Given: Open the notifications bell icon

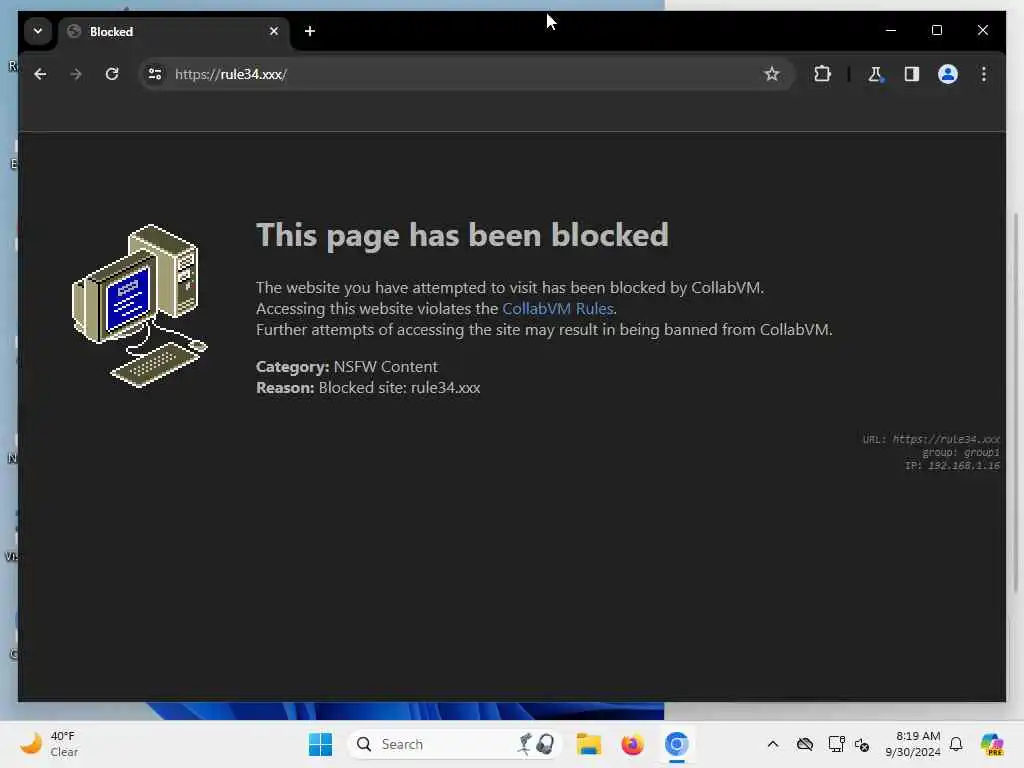Looking at the screenshot, I should coord(956,744).
